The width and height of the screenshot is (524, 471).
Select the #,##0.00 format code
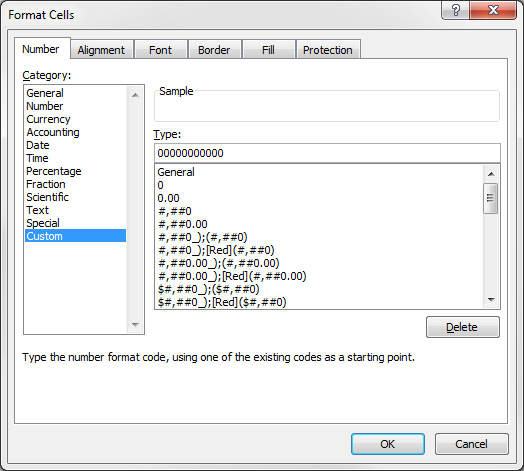[183, 224]
